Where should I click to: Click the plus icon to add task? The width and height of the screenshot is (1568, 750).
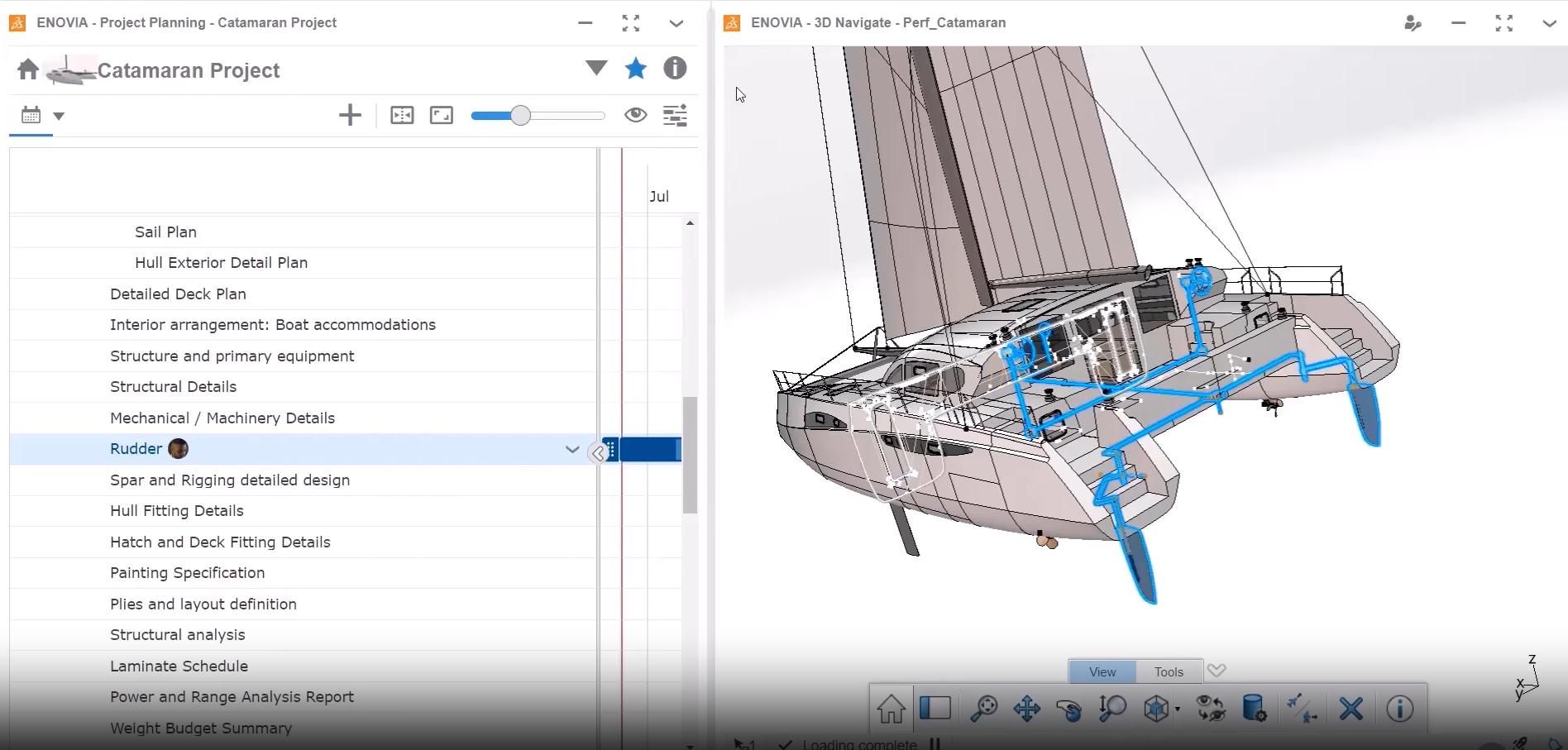coord(350,116)
